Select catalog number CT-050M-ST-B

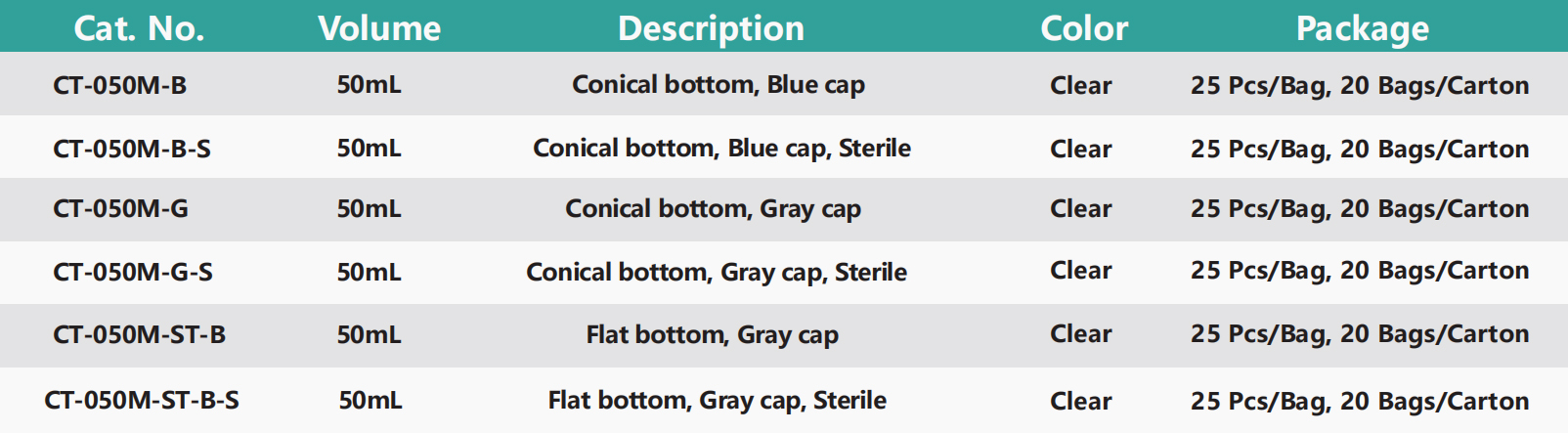click(x=139, y=334)
